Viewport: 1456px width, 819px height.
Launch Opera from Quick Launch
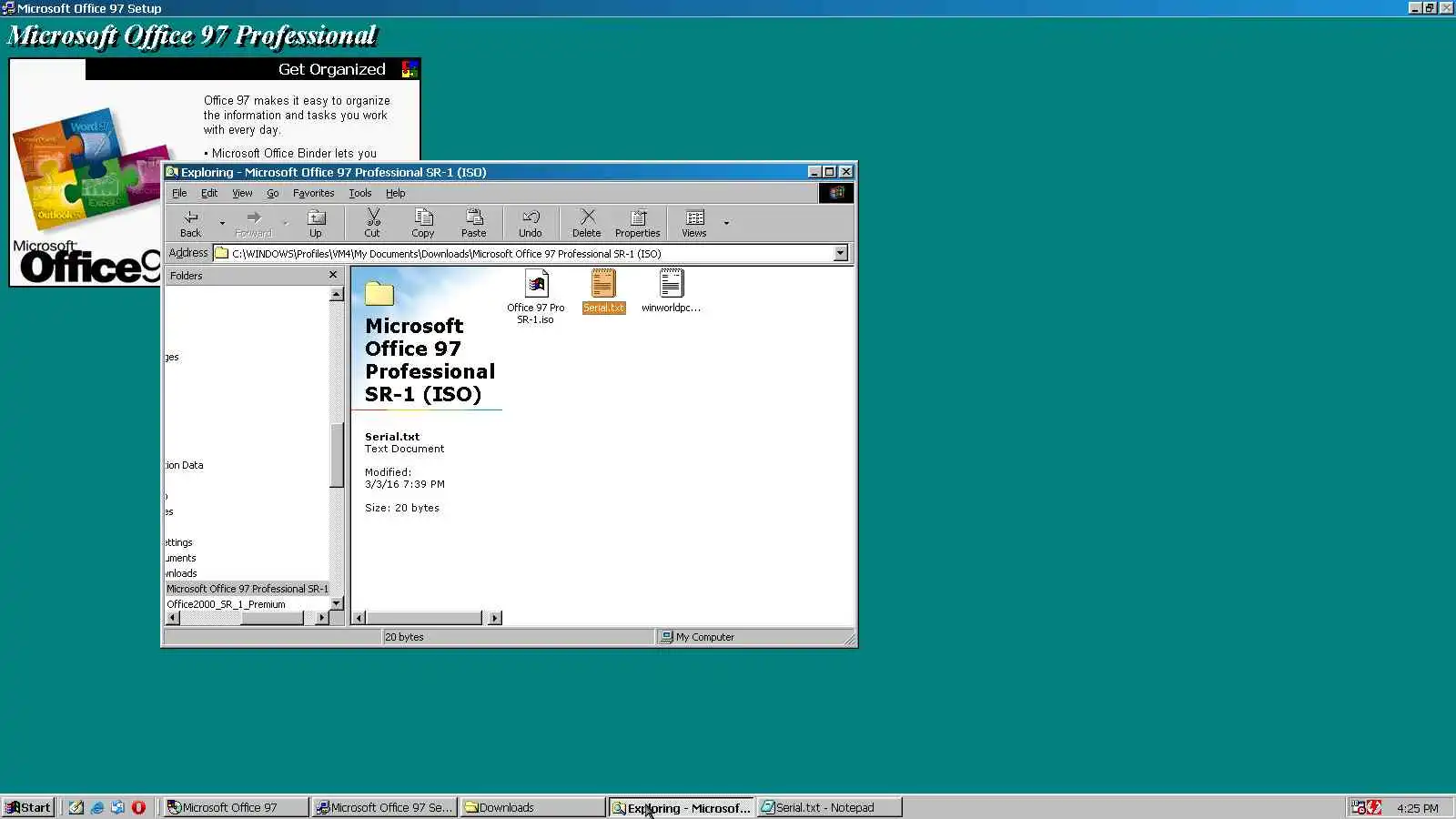(138, 807)
